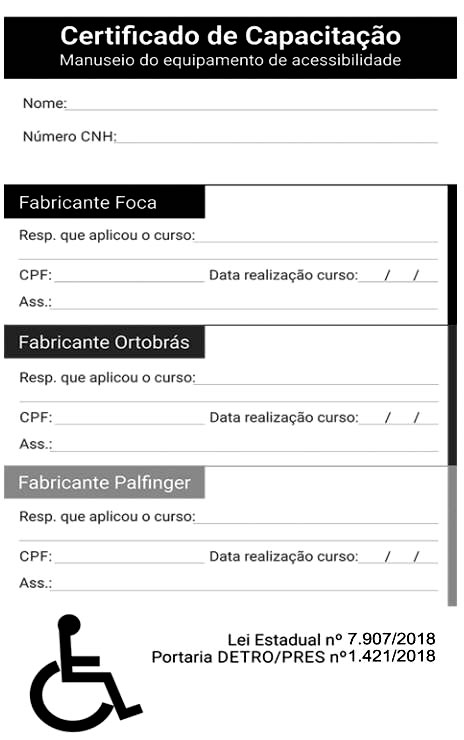Click the CPF field under Fabricante Palfinger
464x740 pixels.
point(129,556)
